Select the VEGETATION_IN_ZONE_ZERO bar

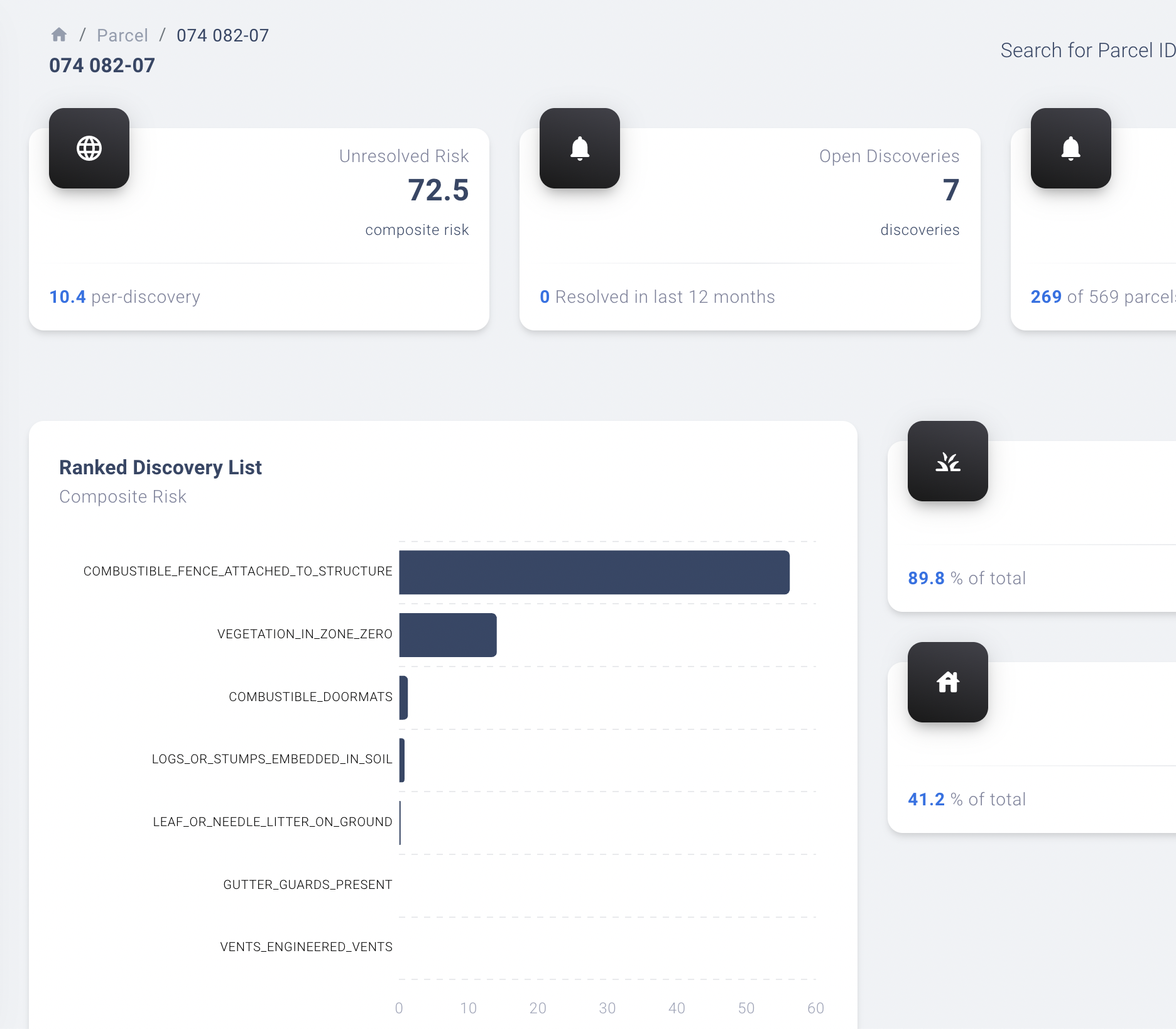pyautogui.click(x=448, y=635)
